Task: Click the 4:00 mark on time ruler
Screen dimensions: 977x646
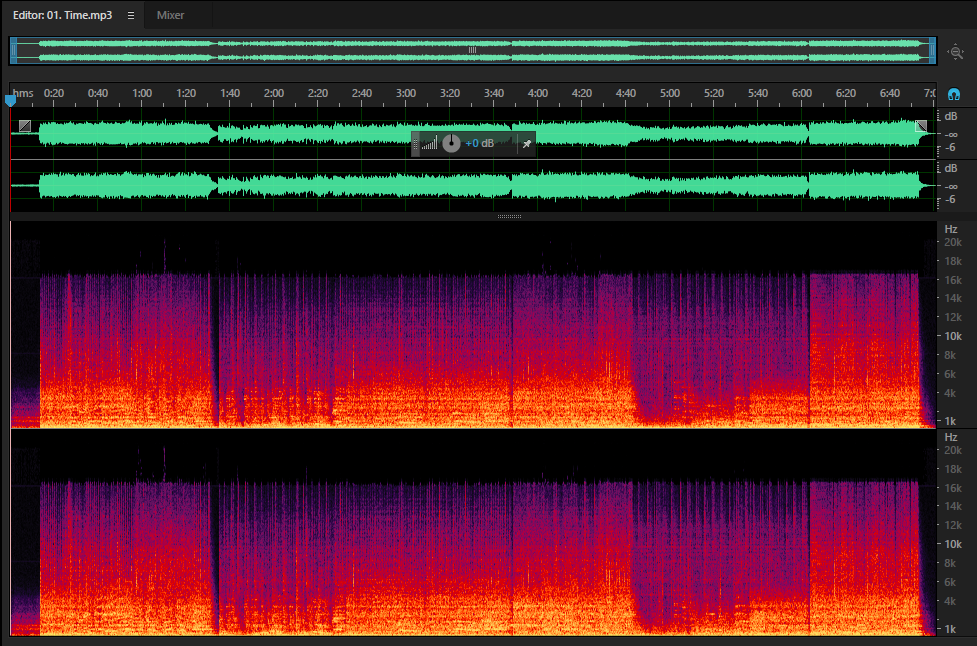Action: pos(538,93)
